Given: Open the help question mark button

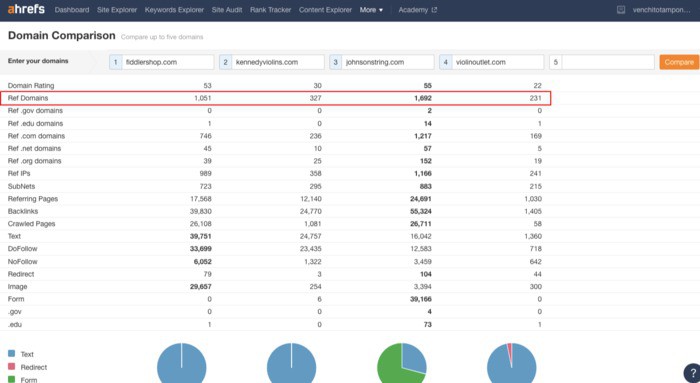Looking at the screenshot, I should (692, 373).
